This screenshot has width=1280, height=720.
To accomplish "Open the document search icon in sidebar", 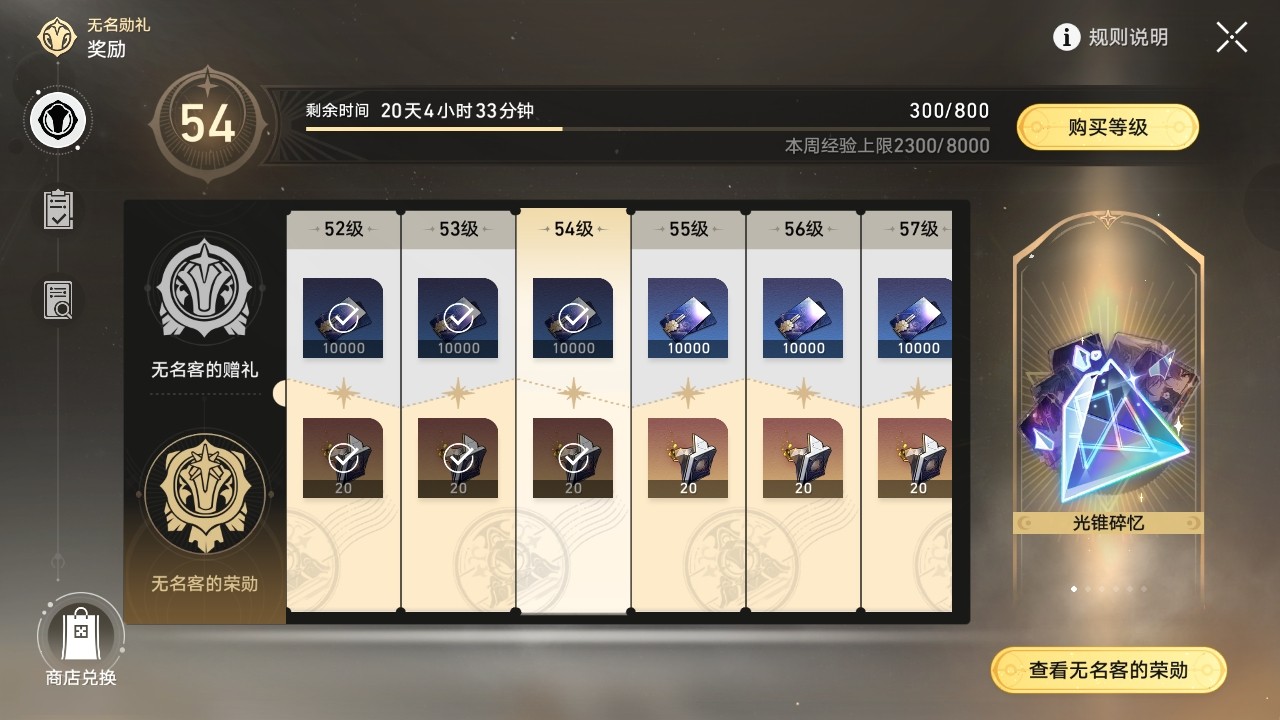I will tap(58, 300).
